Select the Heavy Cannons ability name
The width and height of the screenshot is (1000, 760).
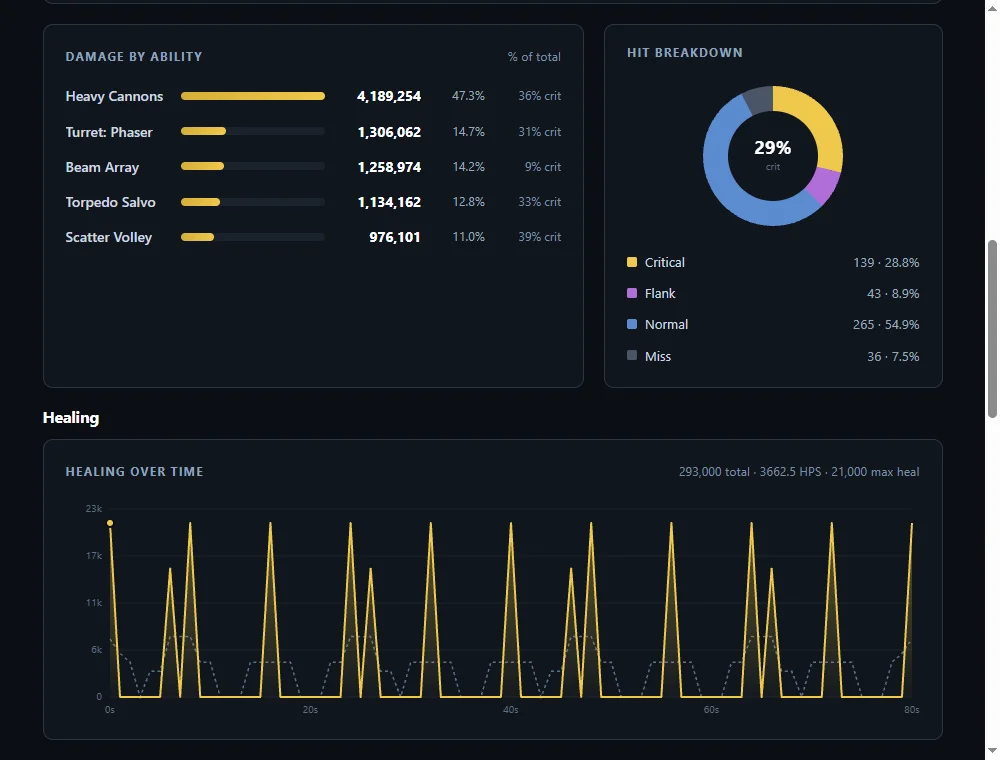tap(114, 96)
